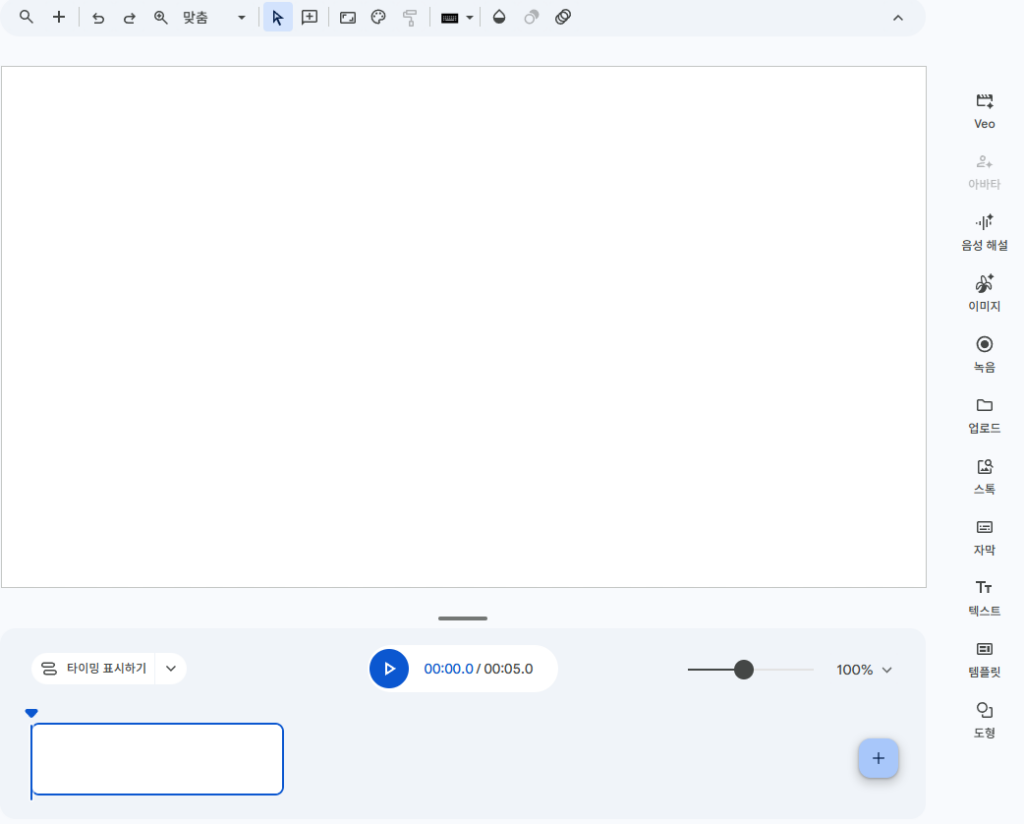Open the theme palette icon
The height and width of the screenshot is (824, 1024).
click(x=378, y=18)
